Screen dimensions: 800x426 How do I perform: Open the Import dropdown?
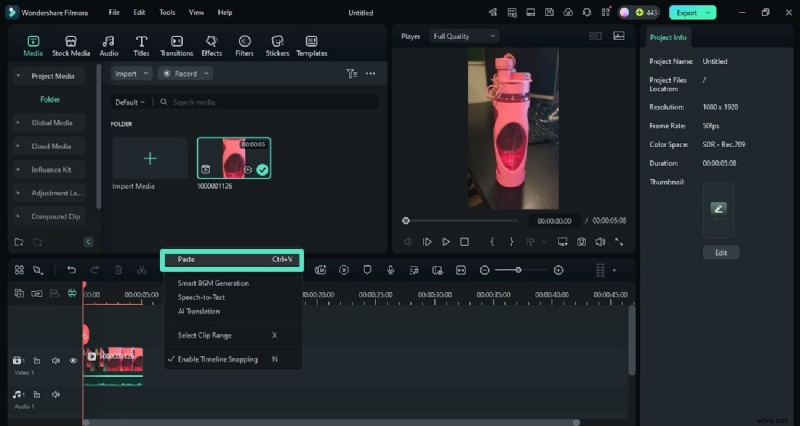click(132, 73)
